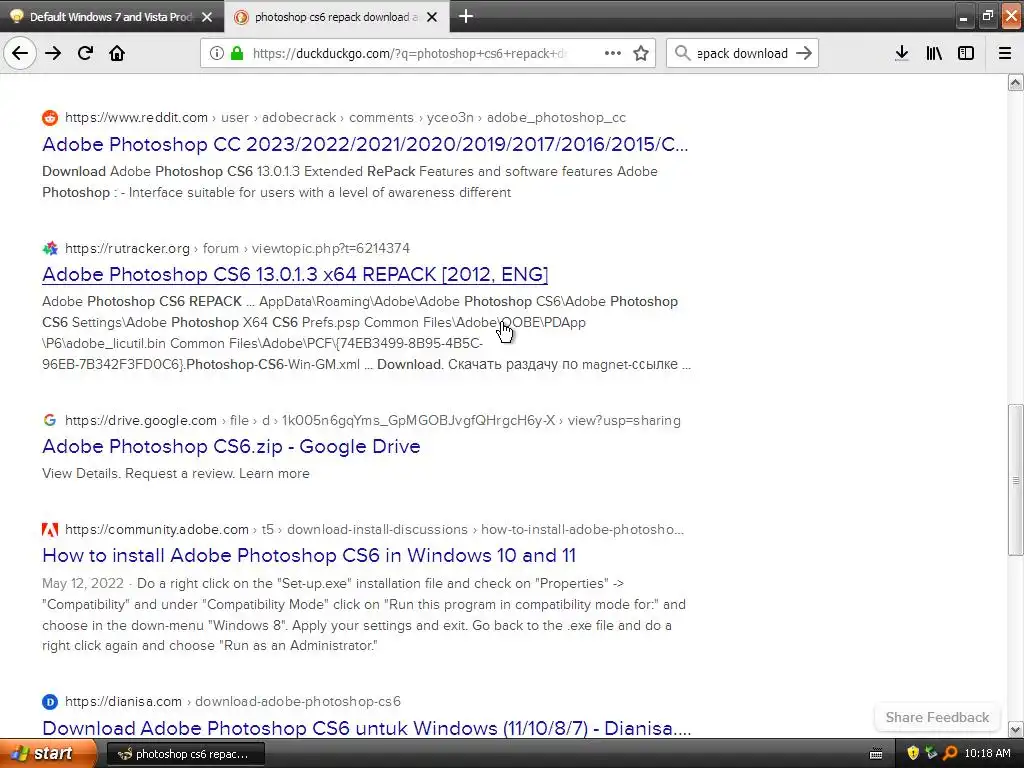The image size is (1024, 768).
Task: Open the Firefox hamburger menu
Action: click(1005, 53)
